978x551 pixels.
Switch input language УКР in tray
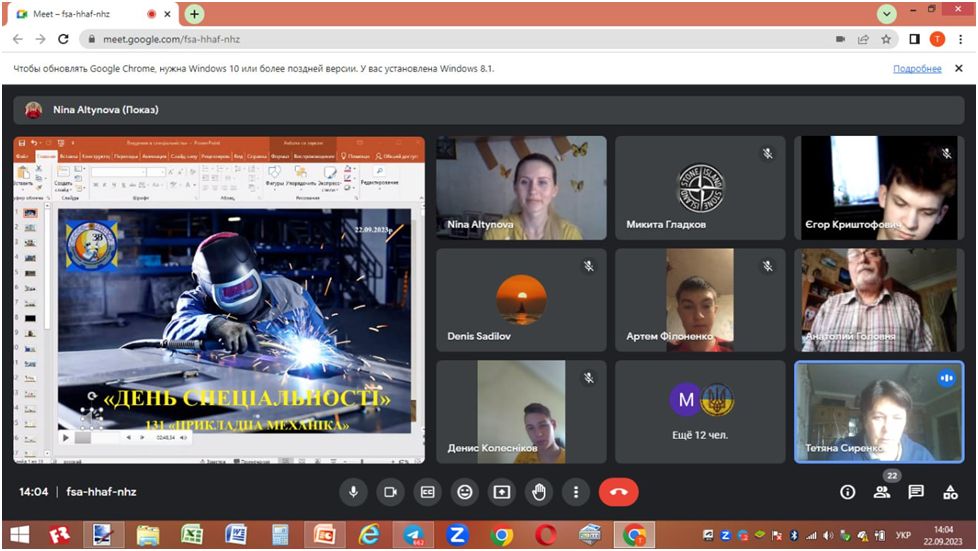click(903, 535)
